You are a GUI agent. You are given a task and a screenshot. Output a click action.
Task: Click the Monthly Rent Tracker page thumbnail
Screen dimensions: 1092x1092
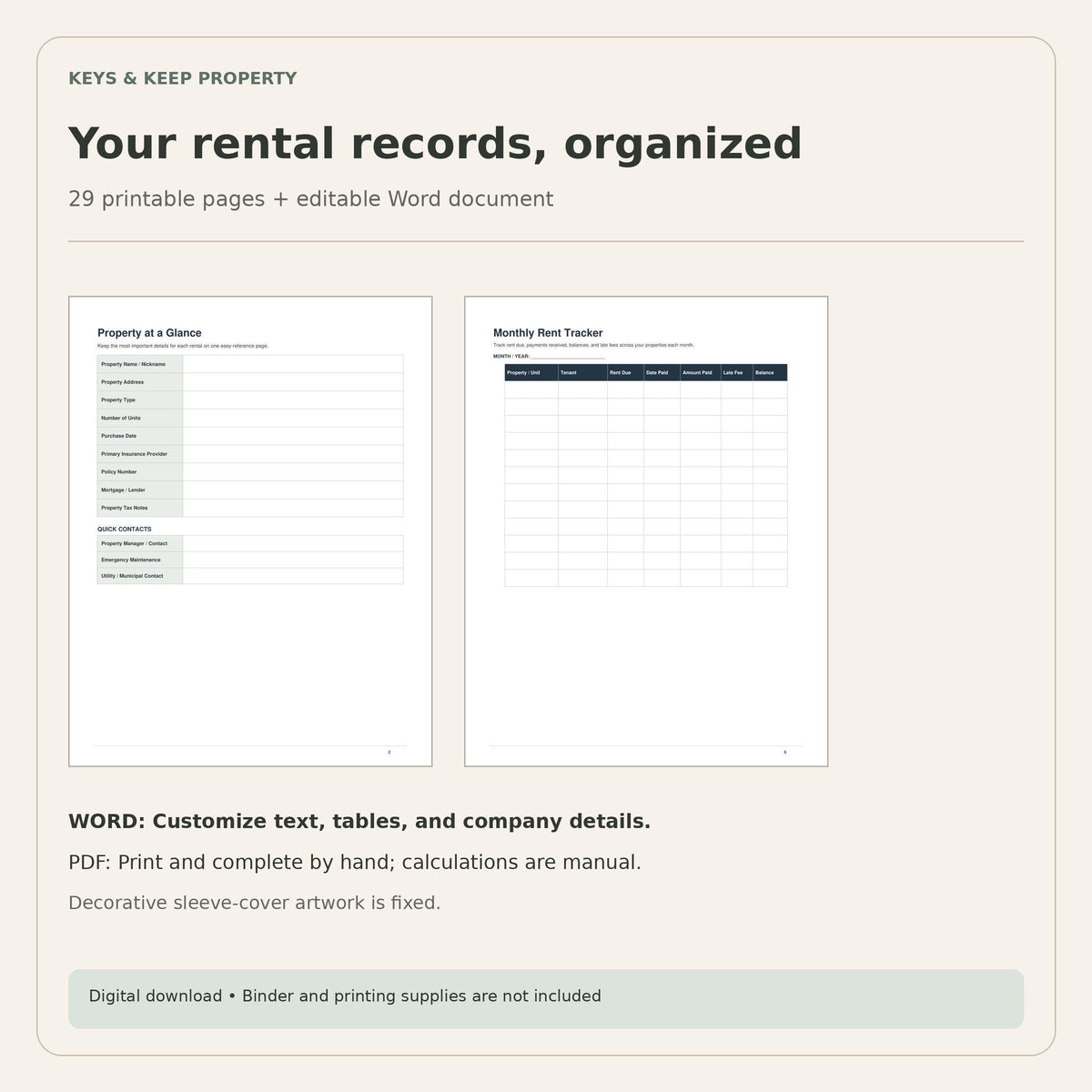click(x=646, y=531)
